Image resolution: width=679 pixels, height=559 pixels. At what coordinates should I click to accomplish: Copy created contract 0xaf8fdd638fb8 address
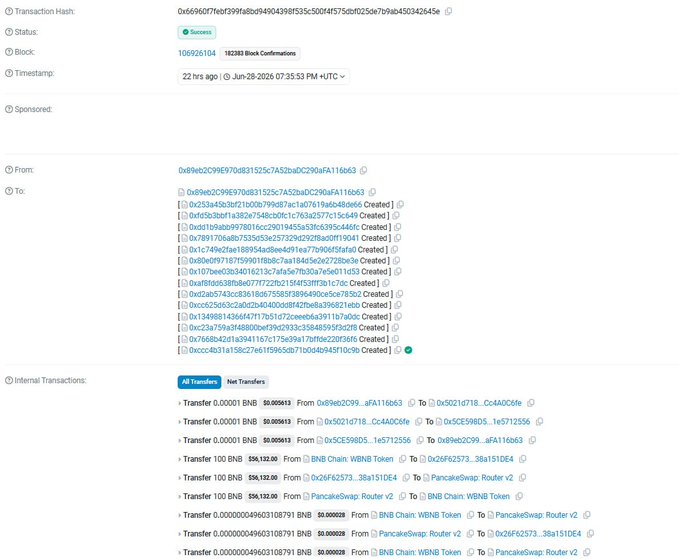(386, 283)
